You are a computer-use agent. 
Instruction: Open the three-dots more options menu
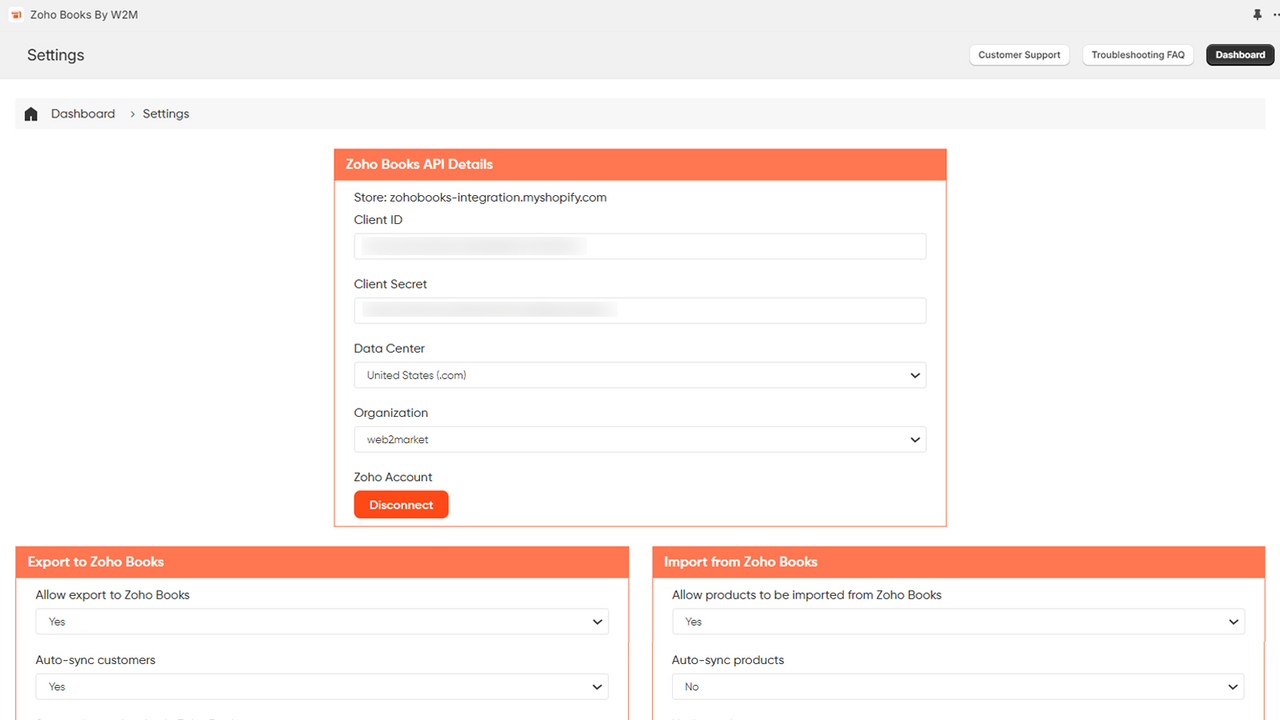tap(1276, 15)
